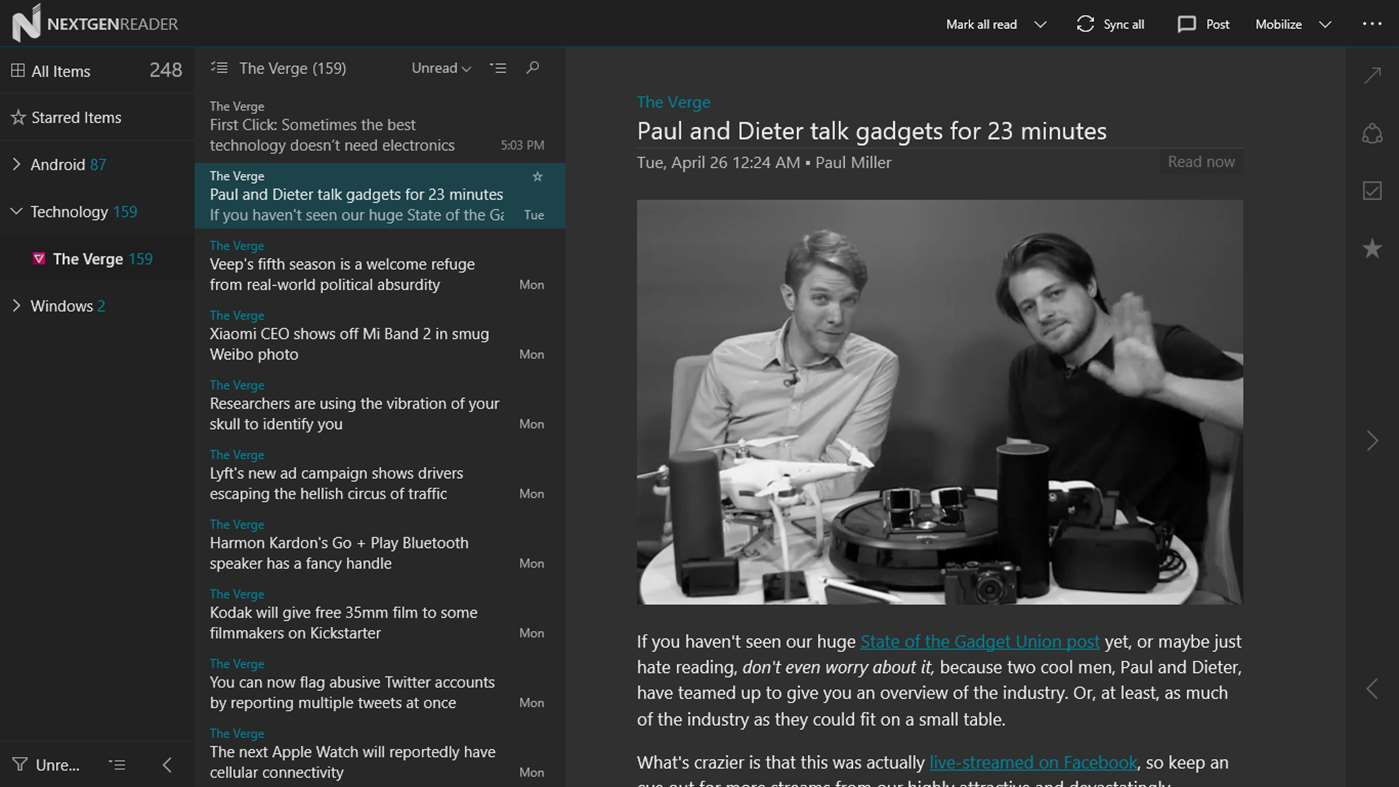Toggle star on Paul and Dieter list item
This screenshot has height=787, width=1399.
coord(537,177)
